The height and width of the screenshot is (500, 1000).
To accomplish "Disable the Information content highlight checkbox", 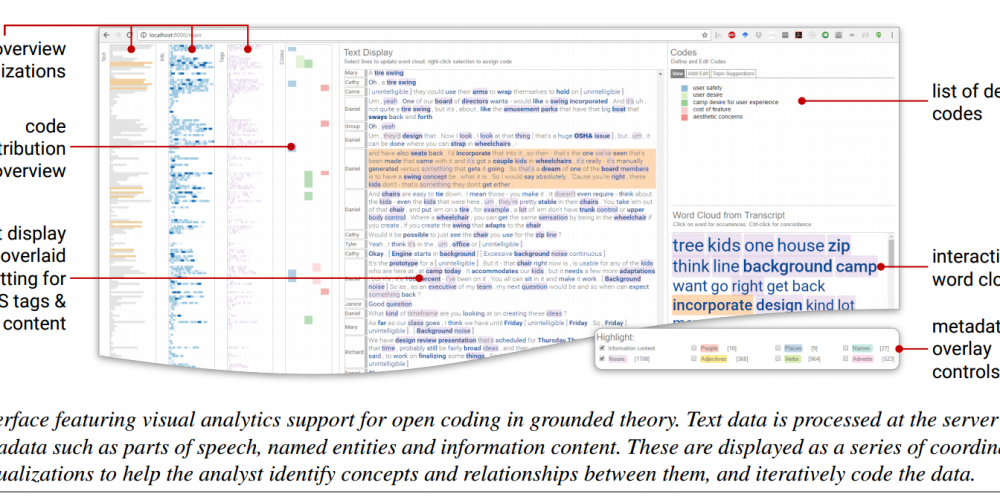I will tap(602, 348).
